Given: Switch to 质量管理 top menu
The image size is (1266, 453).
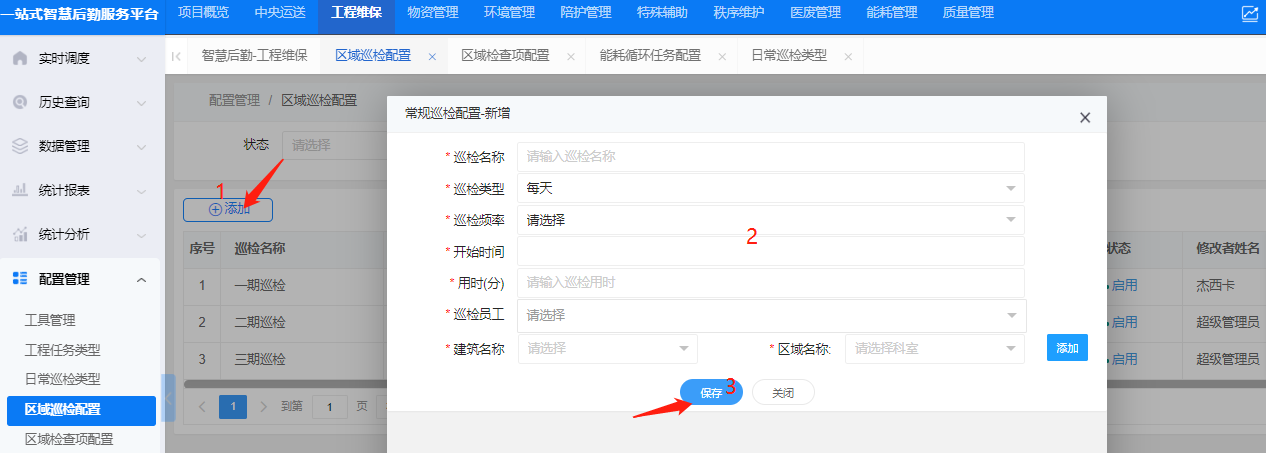Looking at the screenshot, I should pyautogui.click(x=968, y=13).
